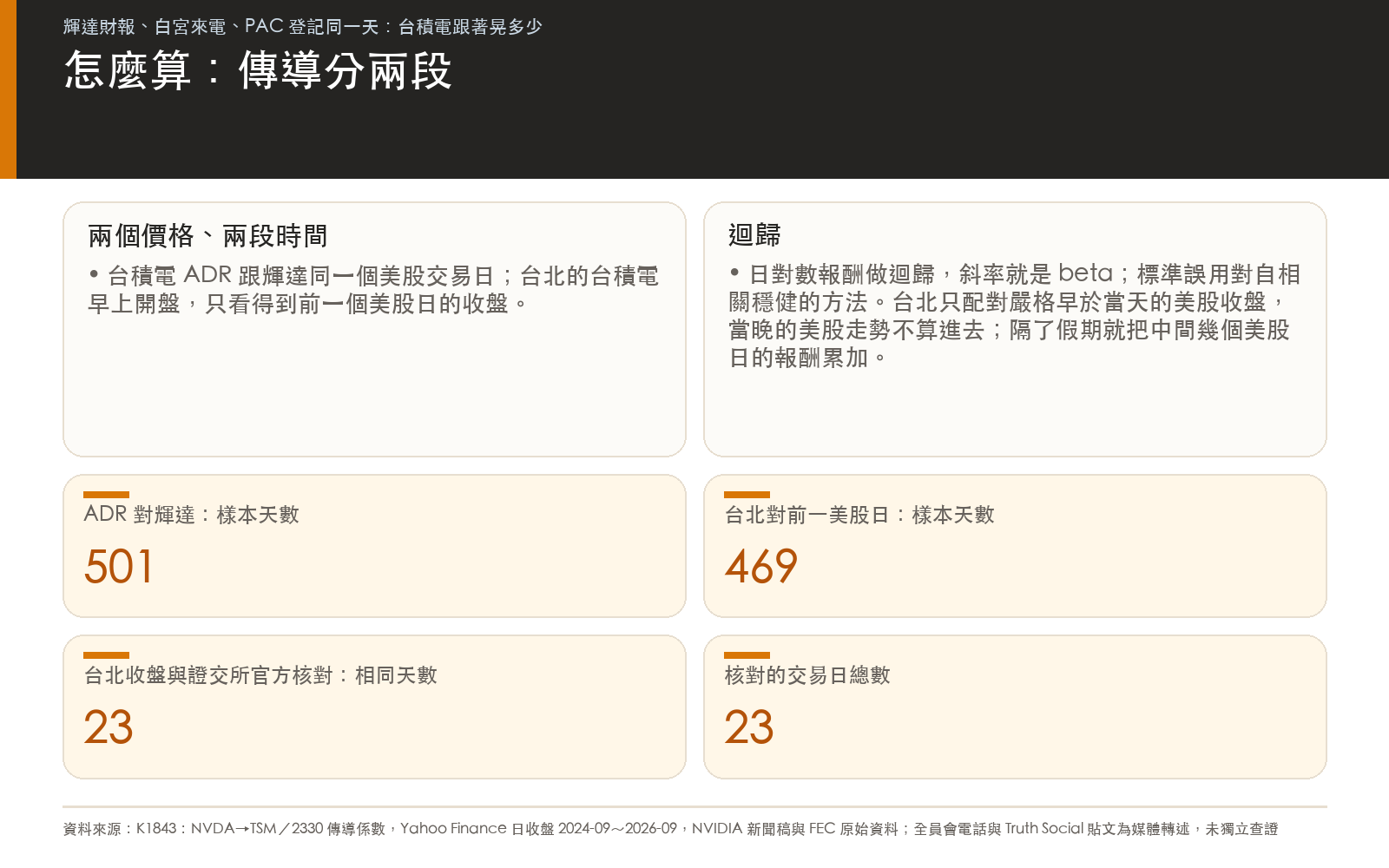The width and height of the screenshot is (1389, 868).
Task: Click the heading 兩個價格、兩段時間
Action: 207,236
